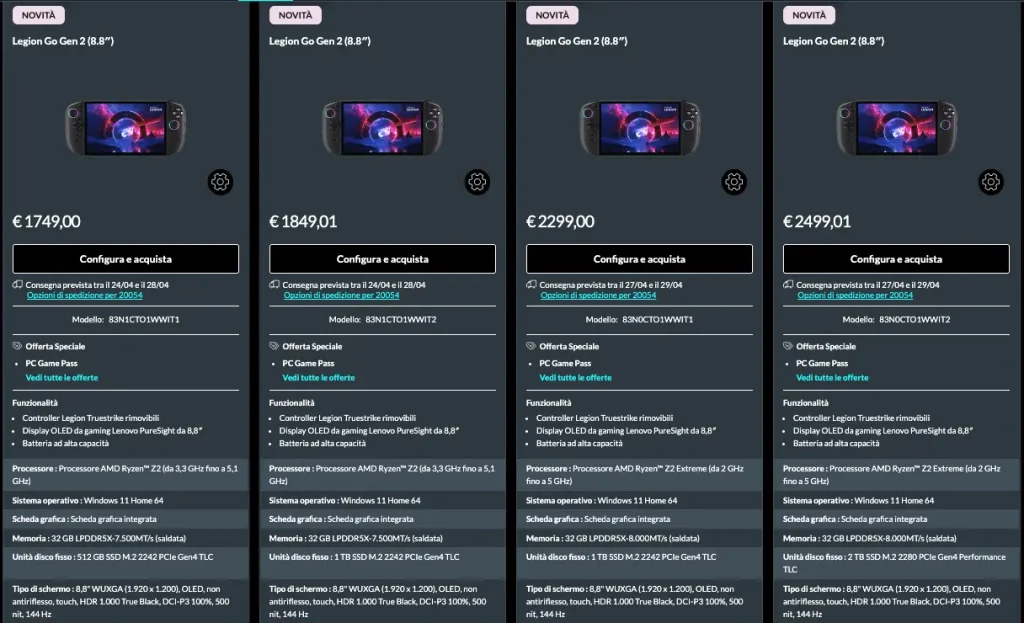
Task: Open product image of €1749,00 Legion Go
Action: [x=125, y=128]
